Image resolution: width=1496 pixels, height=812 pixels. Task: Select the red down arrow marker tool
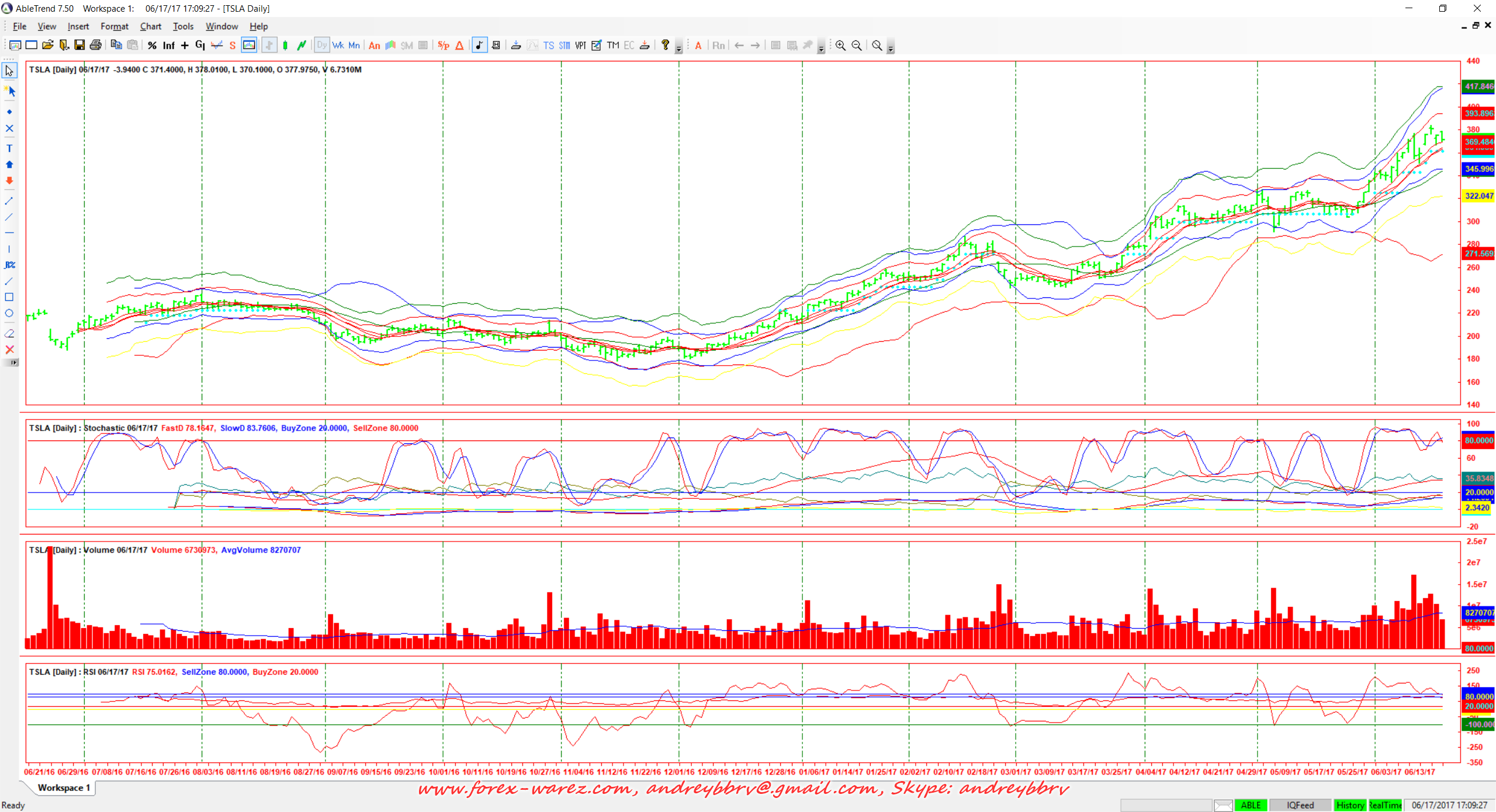[9, 181]
